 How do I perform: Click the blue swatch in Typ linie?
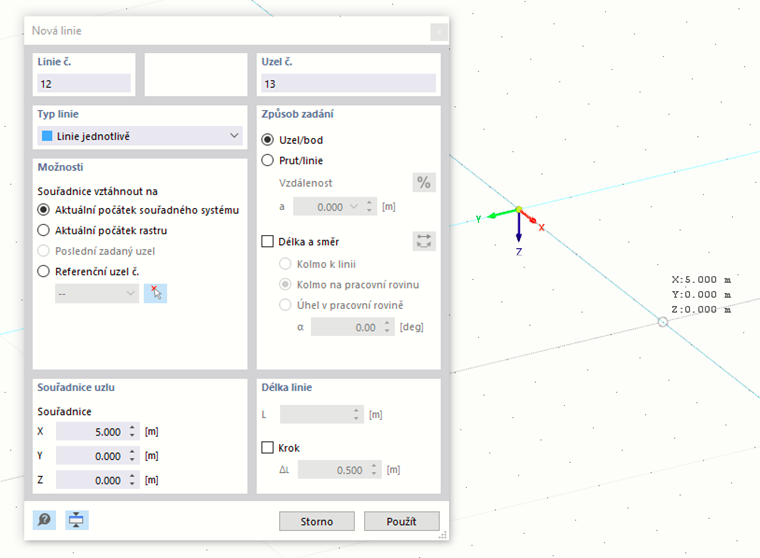tap(47, 136)
